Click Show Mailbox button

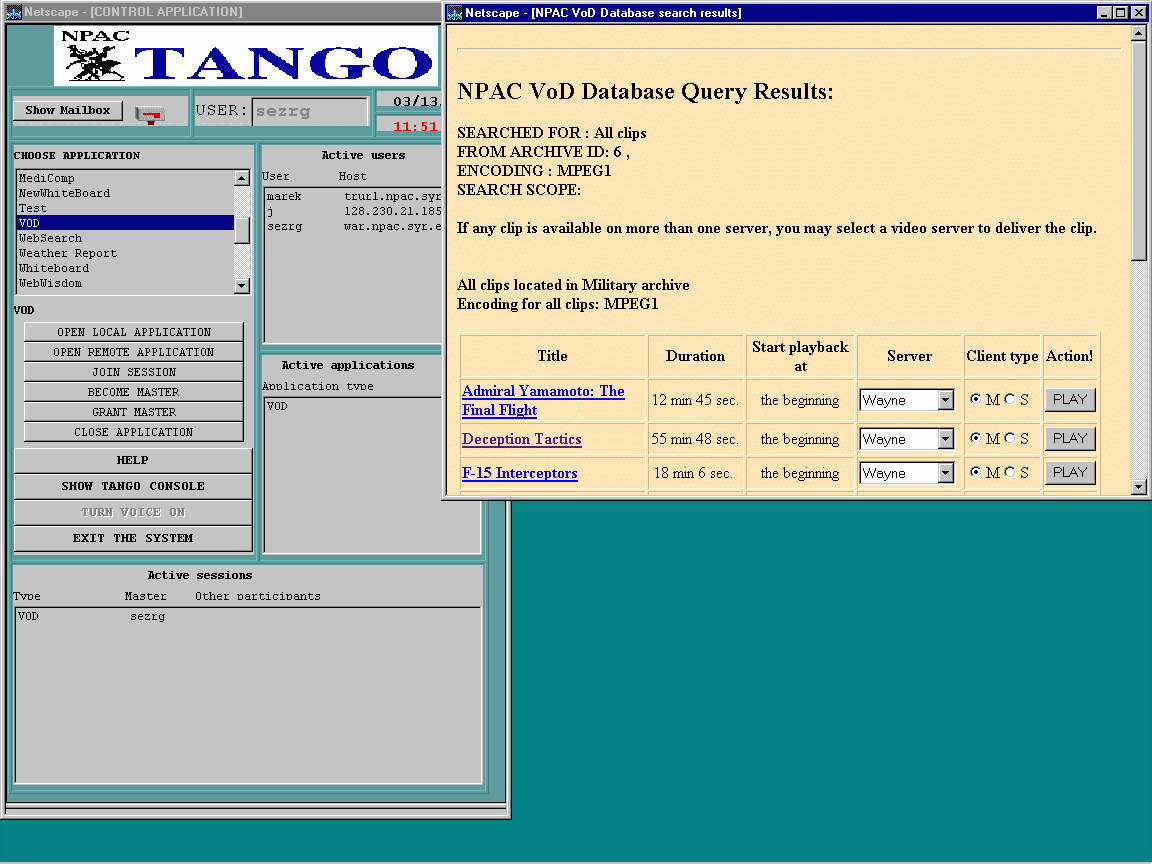68,110
